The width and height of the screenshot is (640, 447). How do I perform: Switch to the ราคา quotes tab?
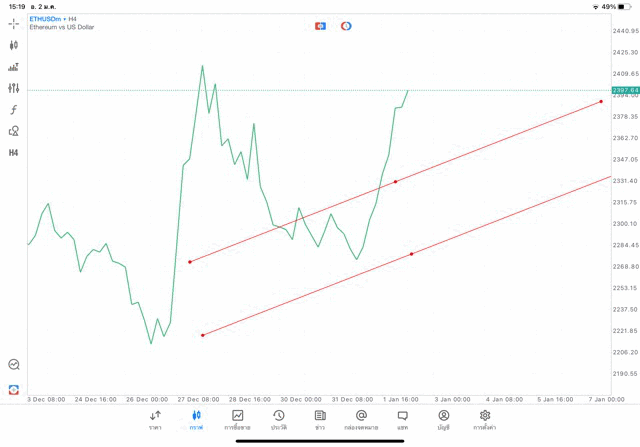click(155, 419)
